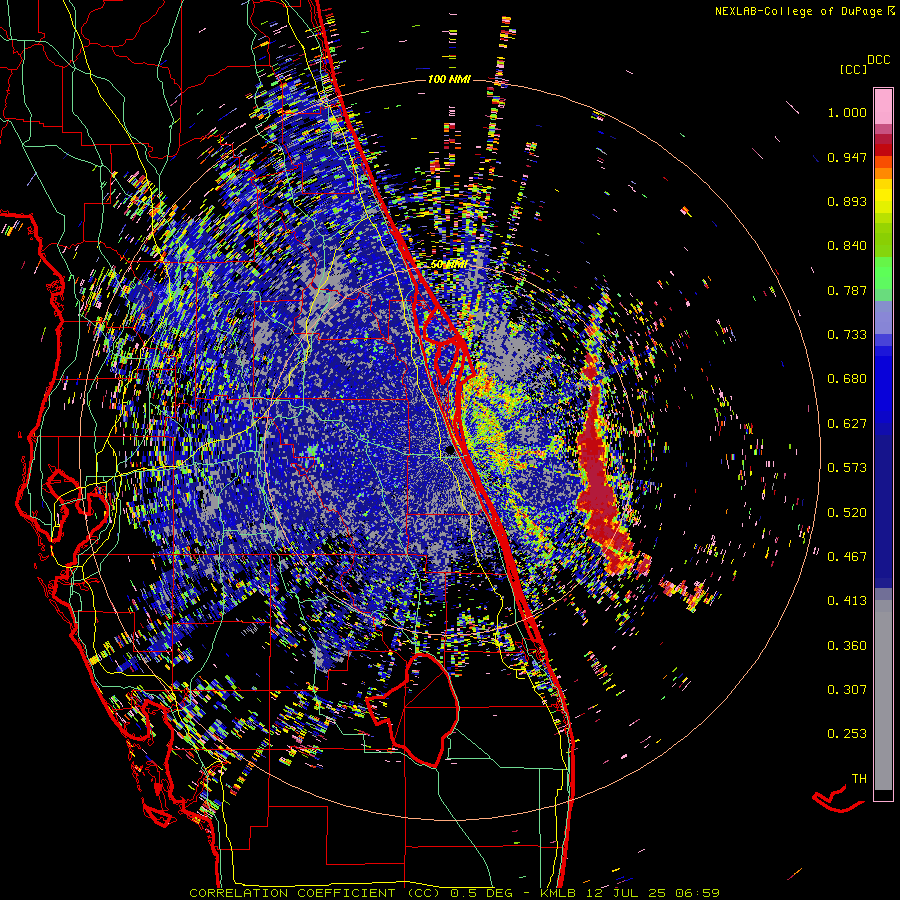
Task: Click the 0.787 scale value
Action: coord(847,290)
